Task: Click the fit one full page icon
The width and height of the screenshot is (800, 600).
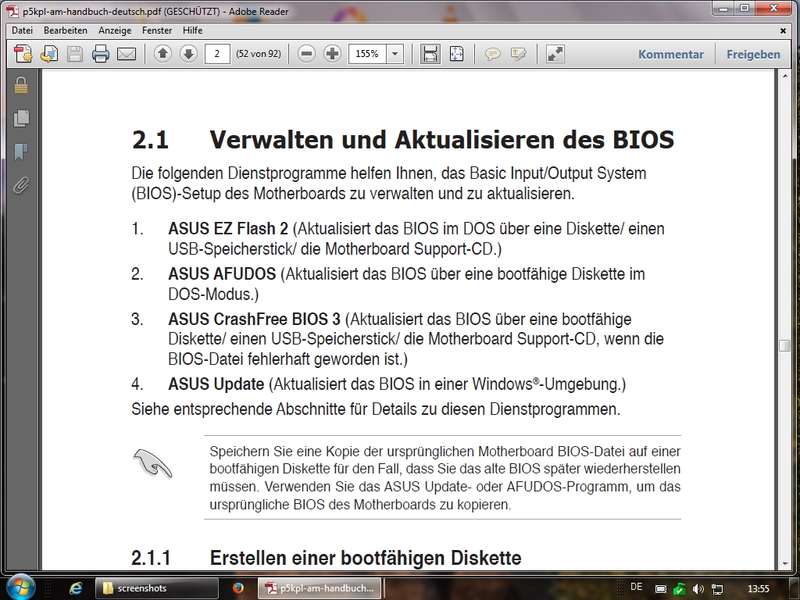Action: coord(457,54)
